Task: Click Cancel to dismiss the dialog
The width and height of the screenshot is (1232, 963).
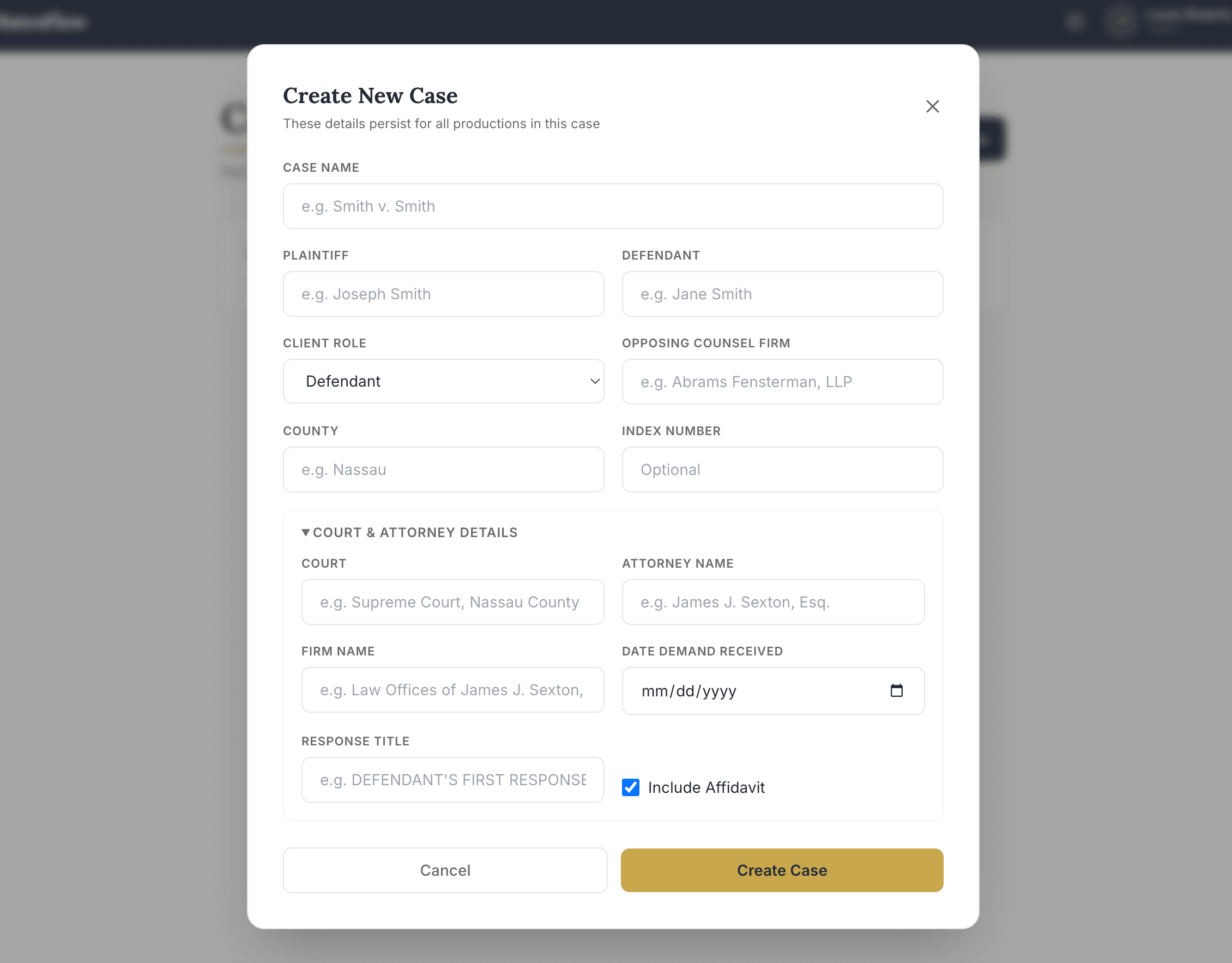Action: pos(445,870)
